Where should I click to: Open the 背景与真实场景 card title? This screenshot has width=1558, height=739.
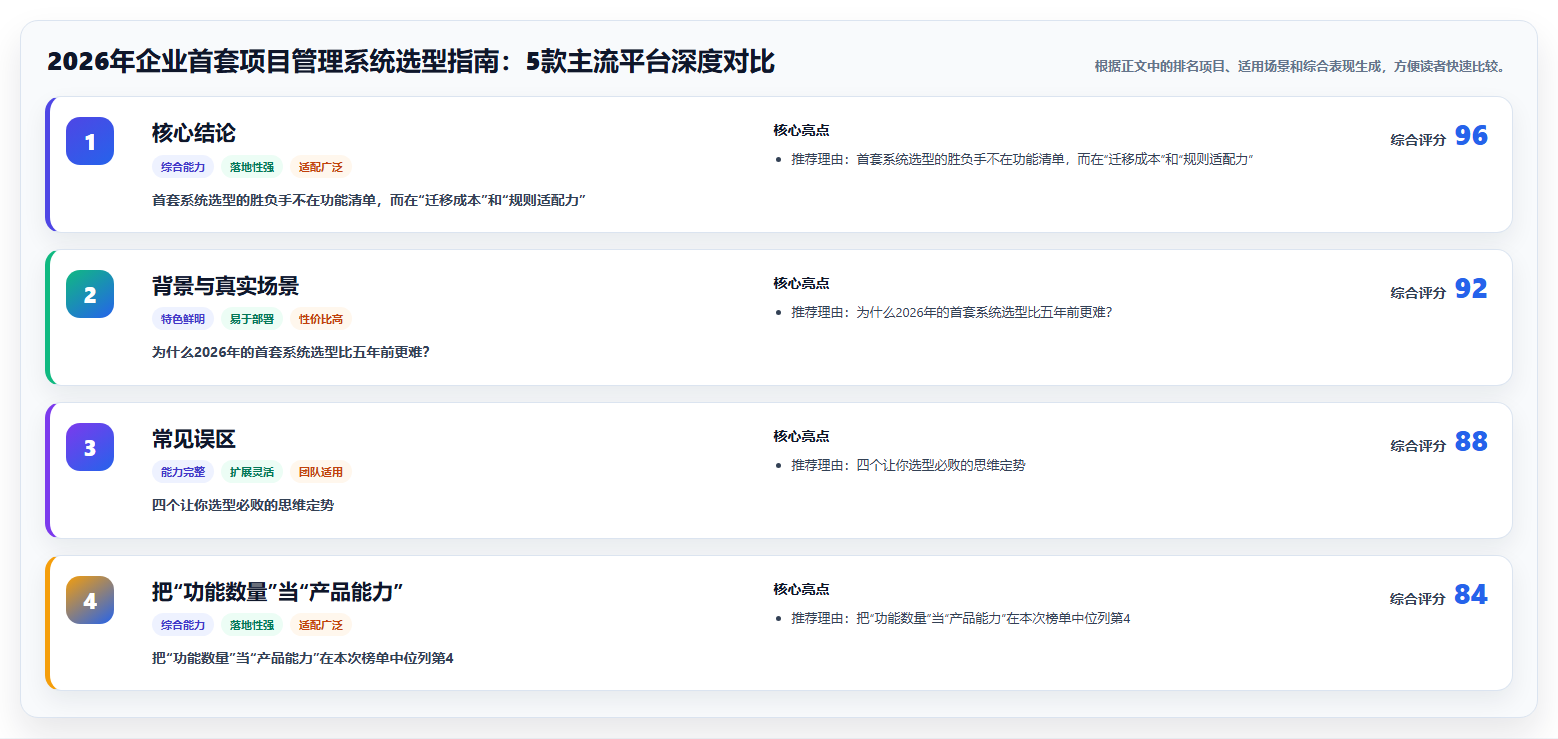pos(225,286)
